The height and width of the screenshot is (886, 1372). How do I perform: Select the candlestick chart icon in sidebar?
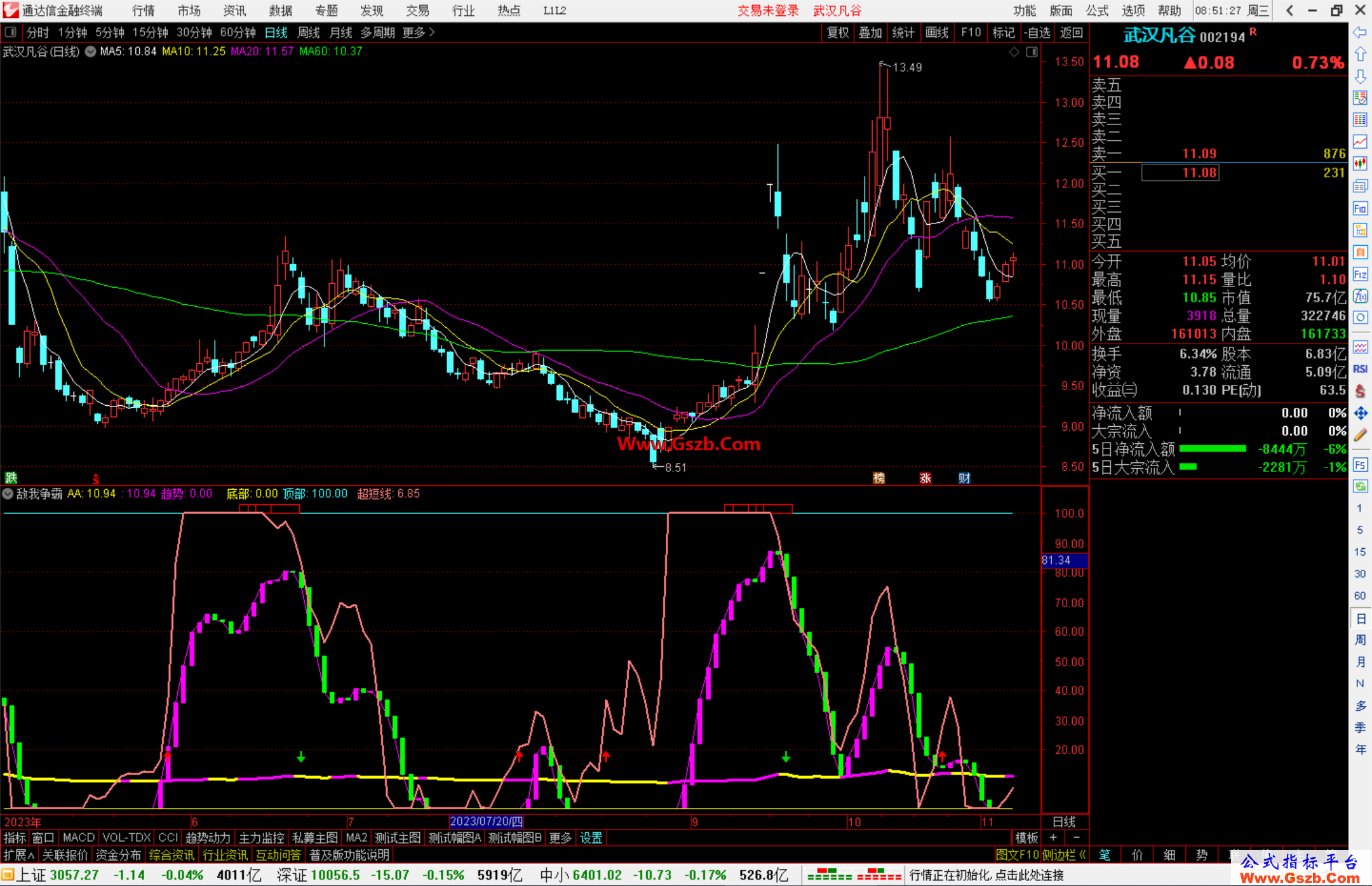1360,164
